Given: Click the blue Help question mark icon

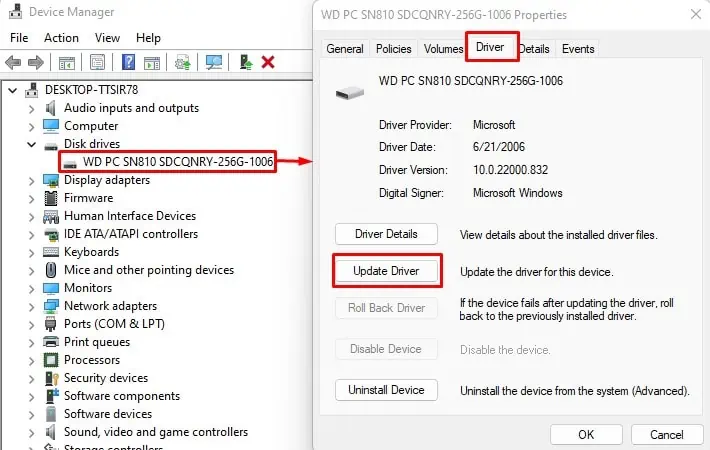Looking at the screenshot, I should [x=129, y=62].
